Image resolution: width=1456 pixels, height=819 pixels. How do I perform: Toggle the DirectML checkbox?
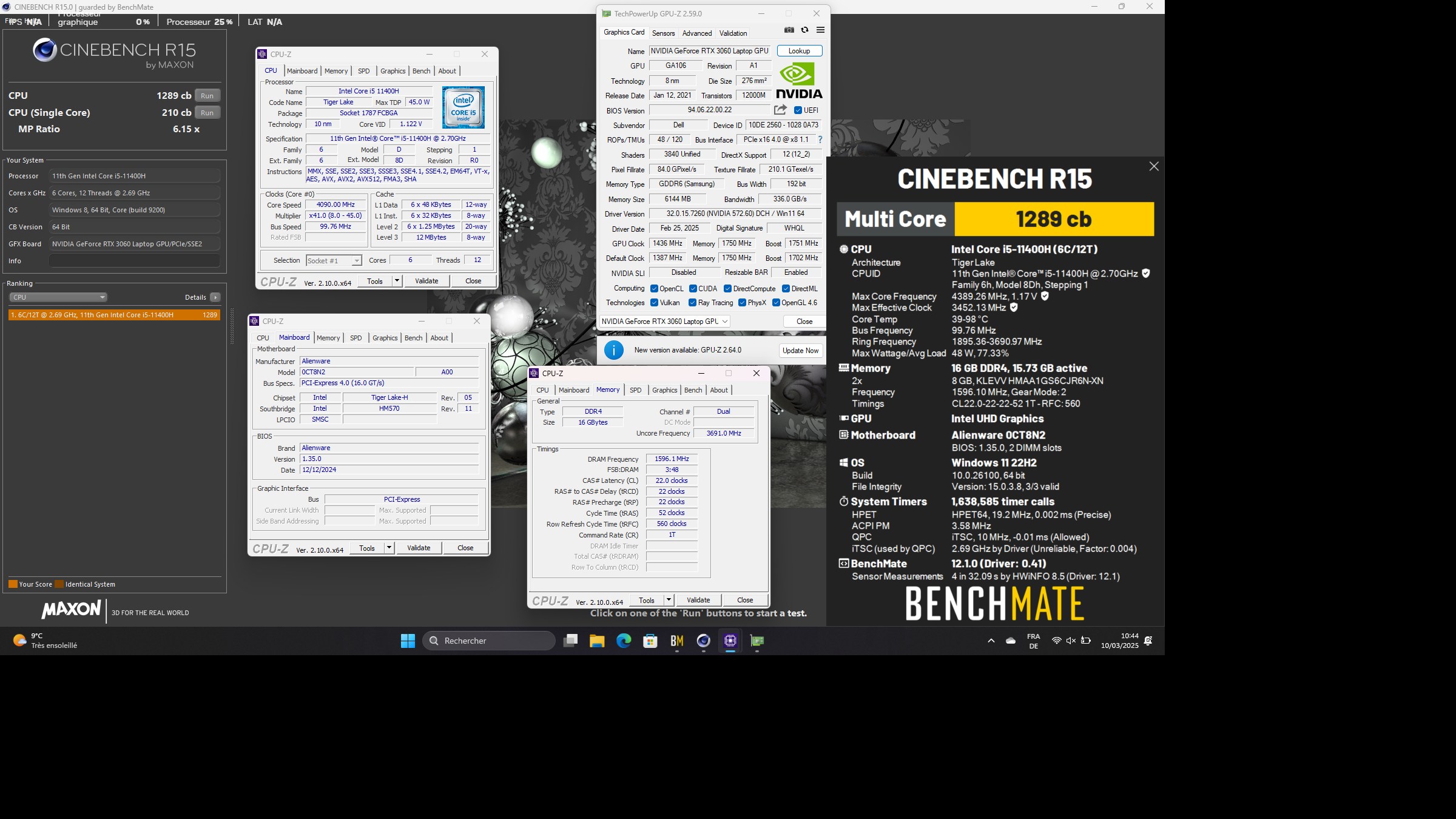pyautogui.click(x=786, y=289)
